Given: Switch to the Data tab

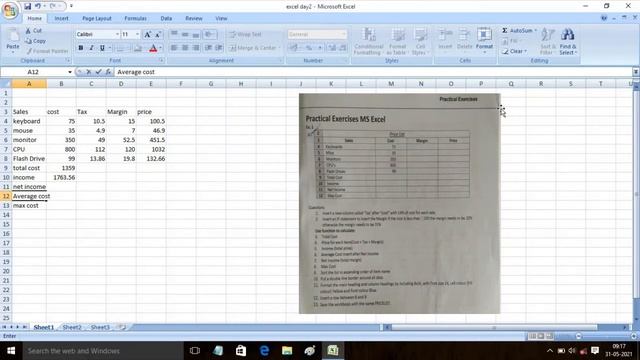Looking at the screenshot, I should [x=166, y=18].
